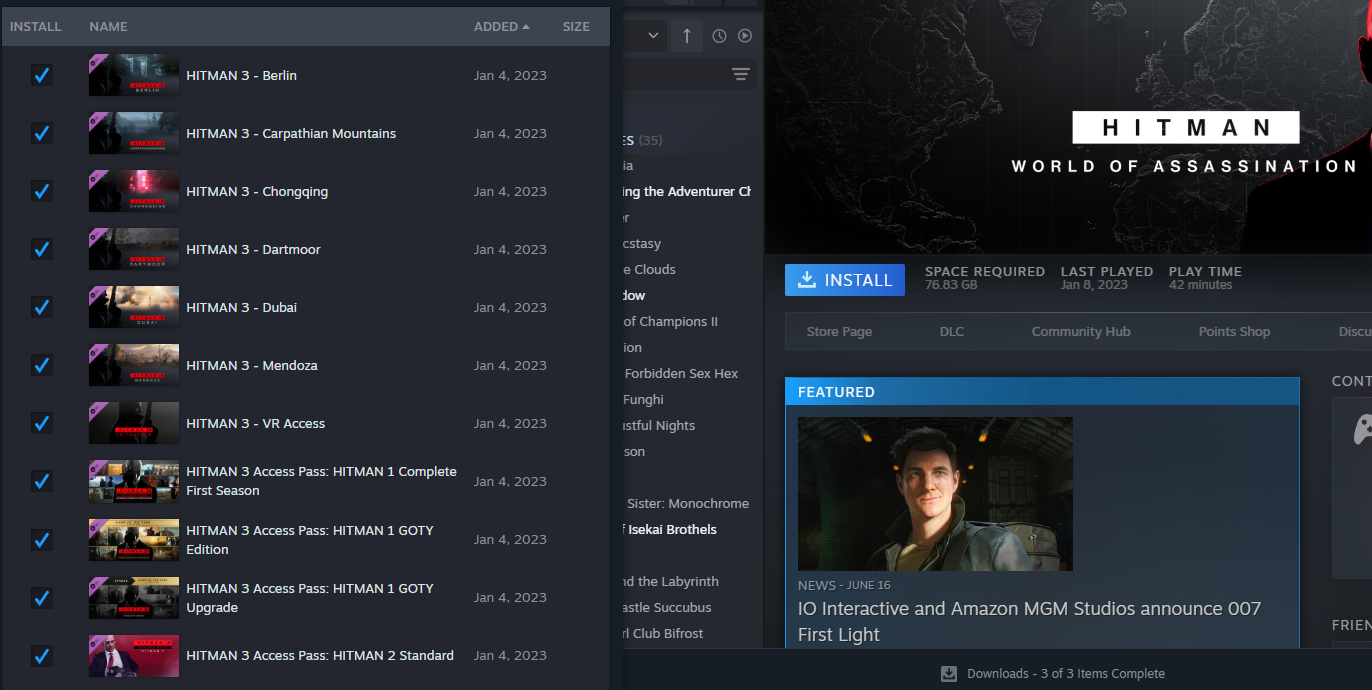Open the featured 007 First Light news image
The width and height of the screenshot is (1372, 690).
point(935,494)
